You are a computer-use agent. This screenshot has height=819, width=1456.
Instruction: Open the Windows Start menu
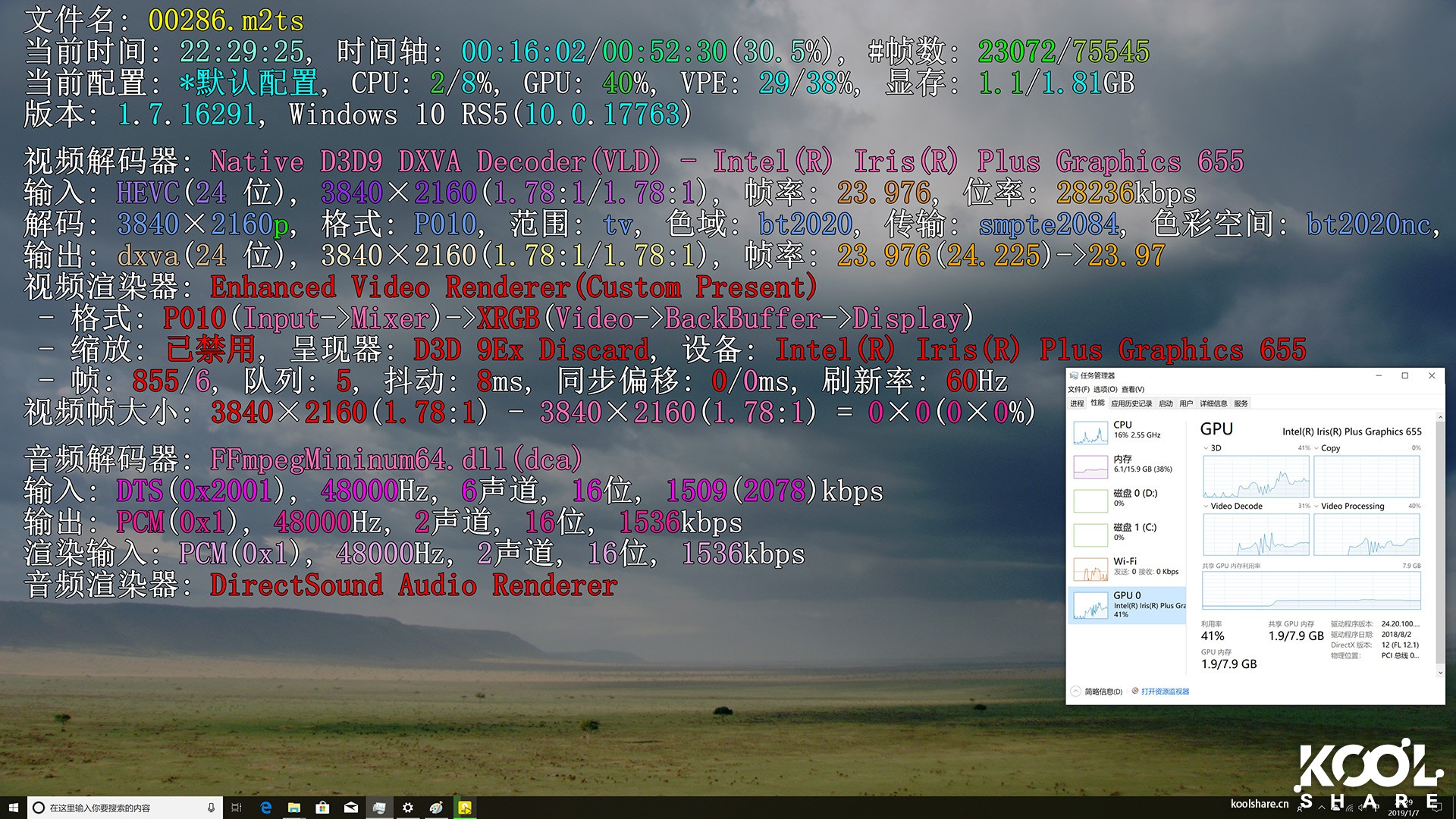[13, 808]
